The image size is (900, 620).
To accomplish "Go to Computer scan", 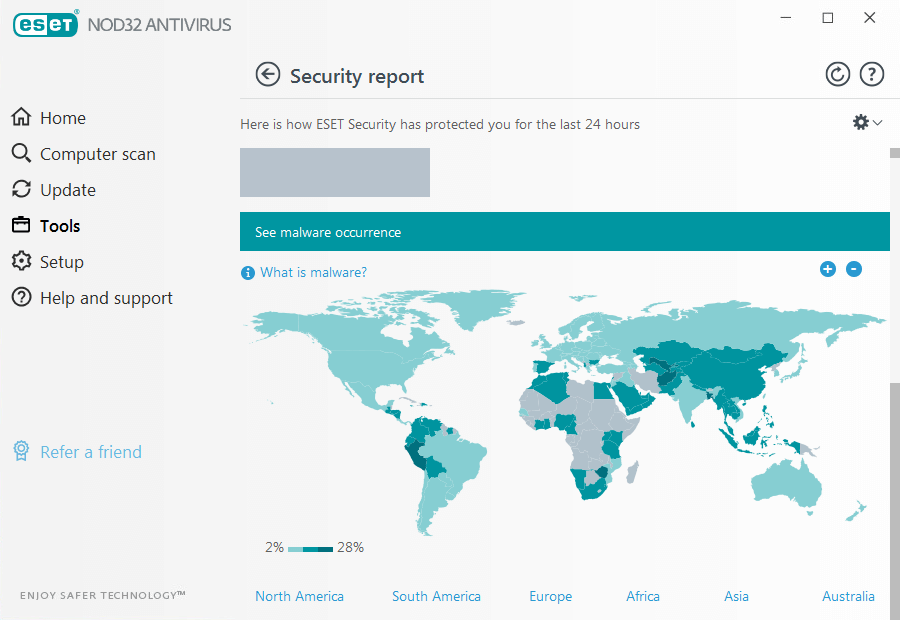I will [x=97, y=154].
